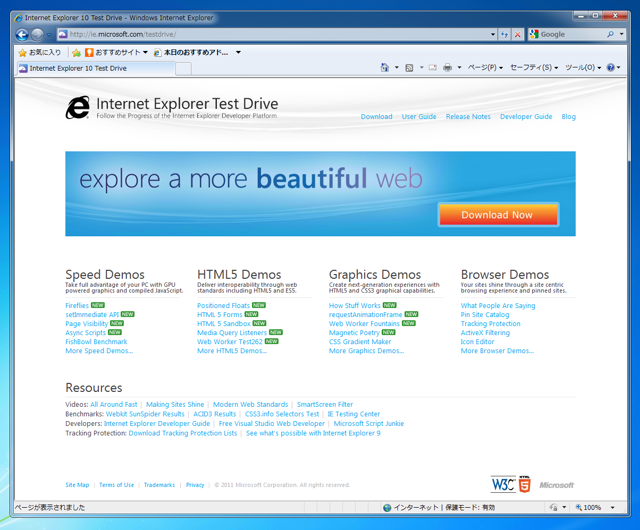Click the Home toolbar icon
The height and width of the screenshot is (530, 640).
click(x=384, y=67)
